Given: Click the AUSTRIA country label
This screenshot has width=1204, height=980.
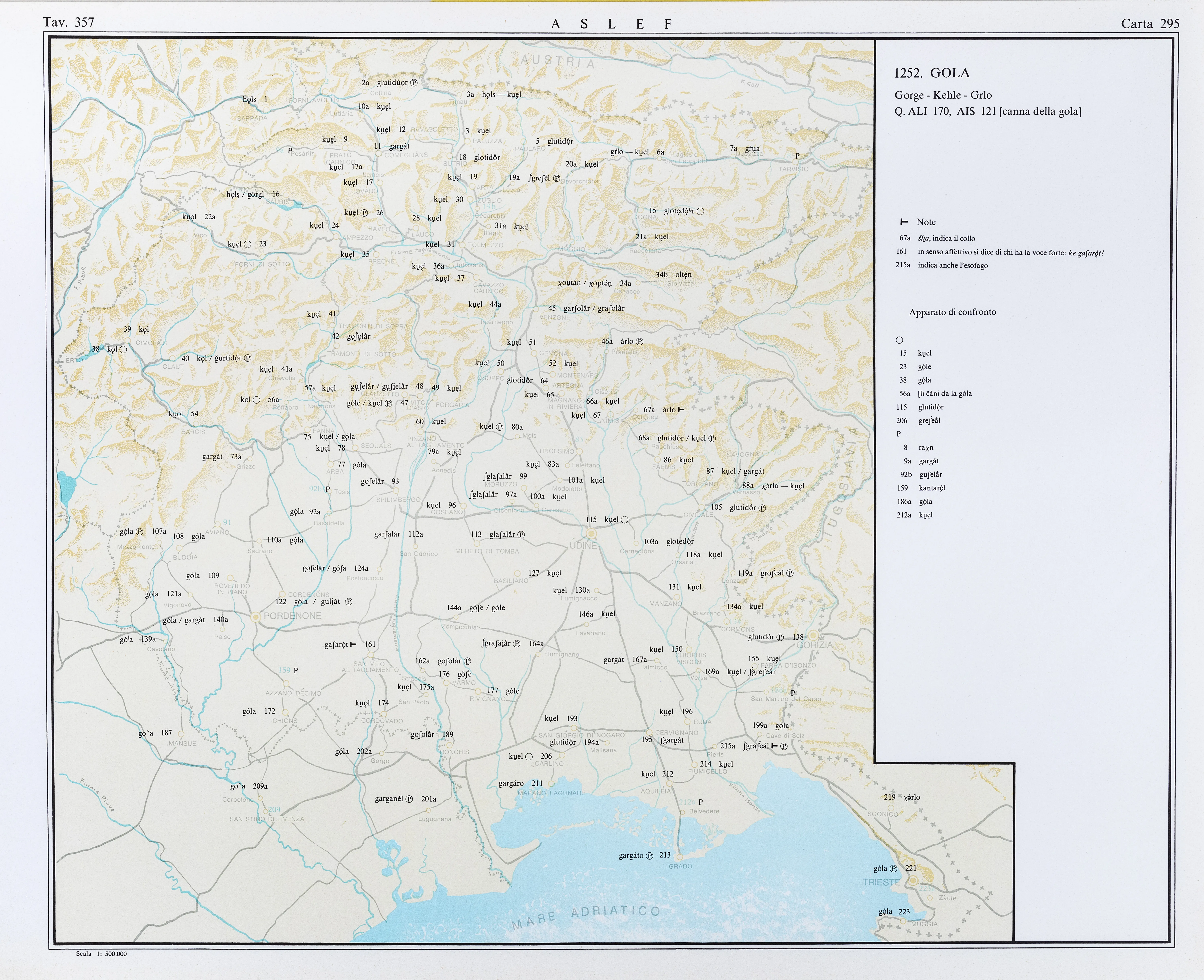Looking at the screenshot, I should tap(557, 62).
